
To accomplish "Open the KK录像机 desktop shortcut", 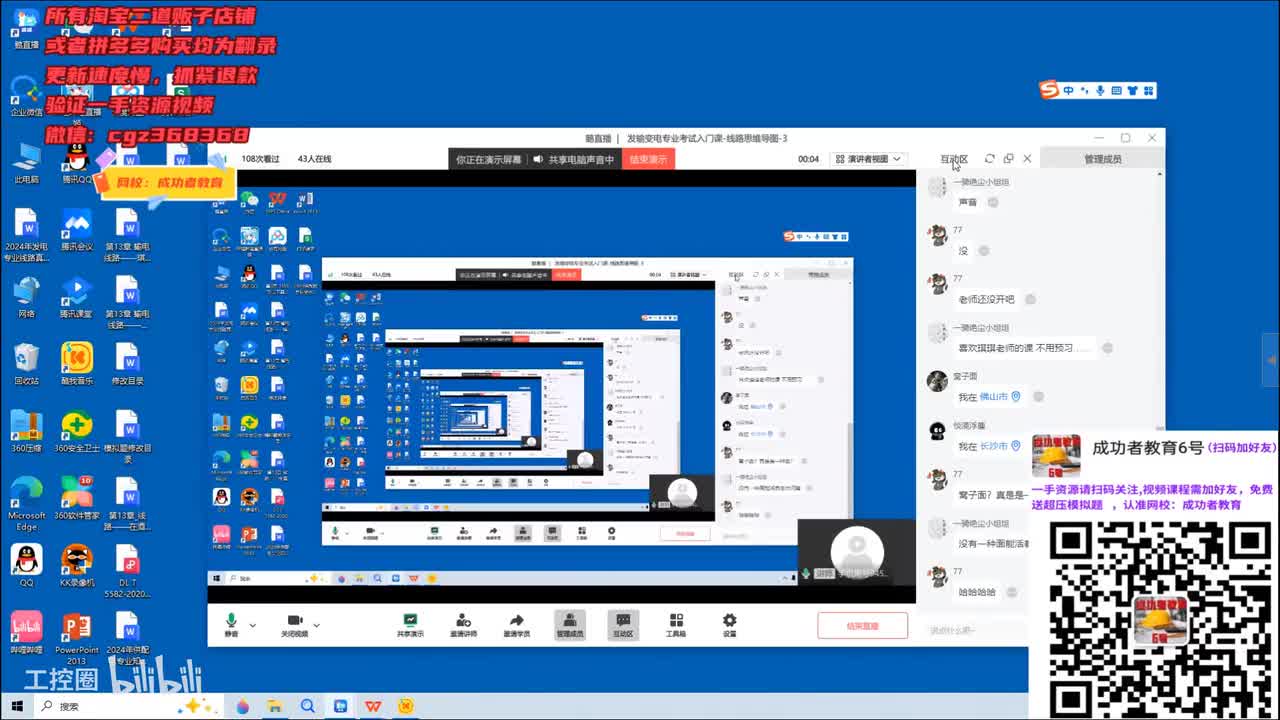I will pos(77,566).
